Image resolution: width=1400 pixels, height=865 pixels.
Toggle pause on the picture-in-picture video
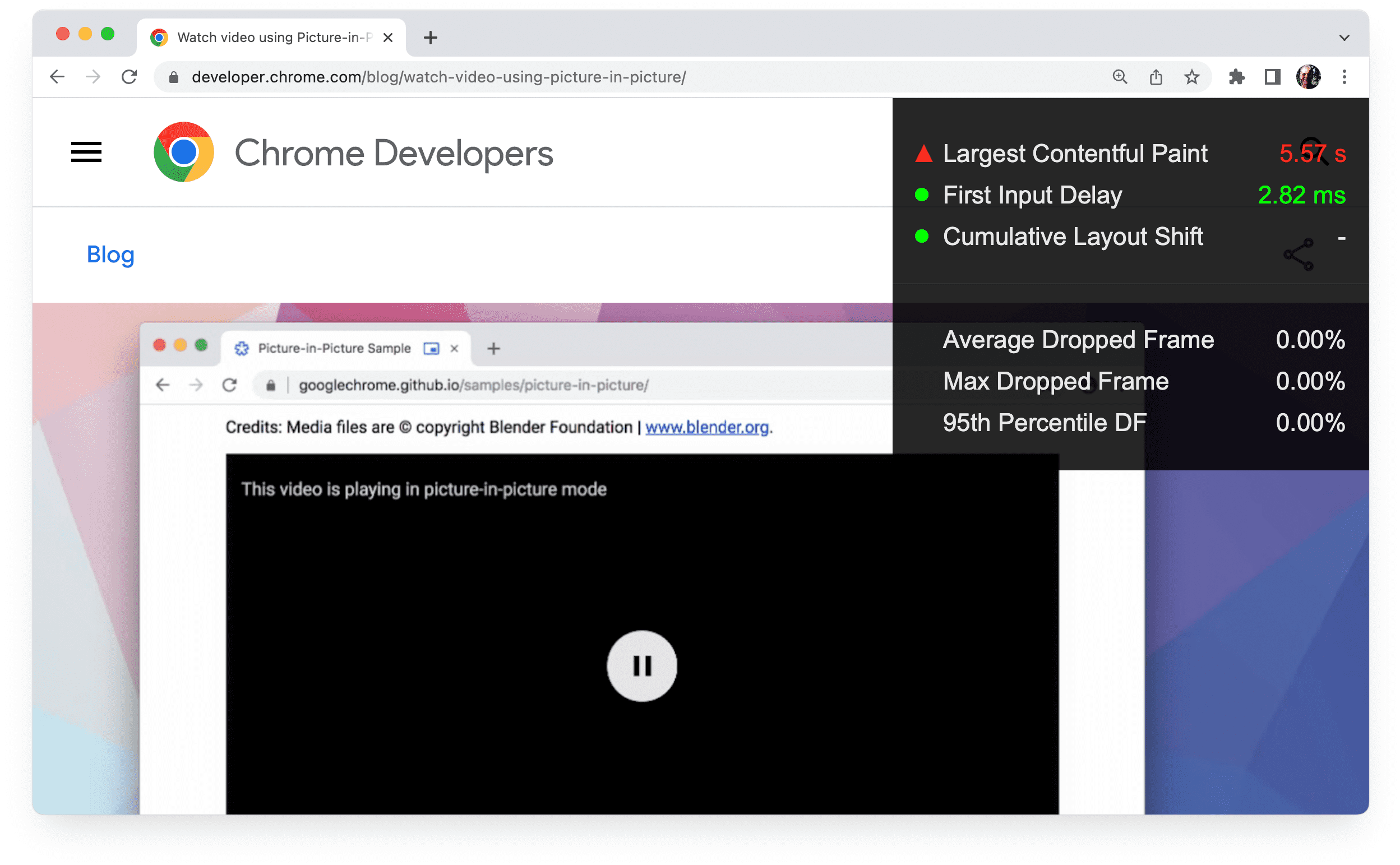point(641,665)
